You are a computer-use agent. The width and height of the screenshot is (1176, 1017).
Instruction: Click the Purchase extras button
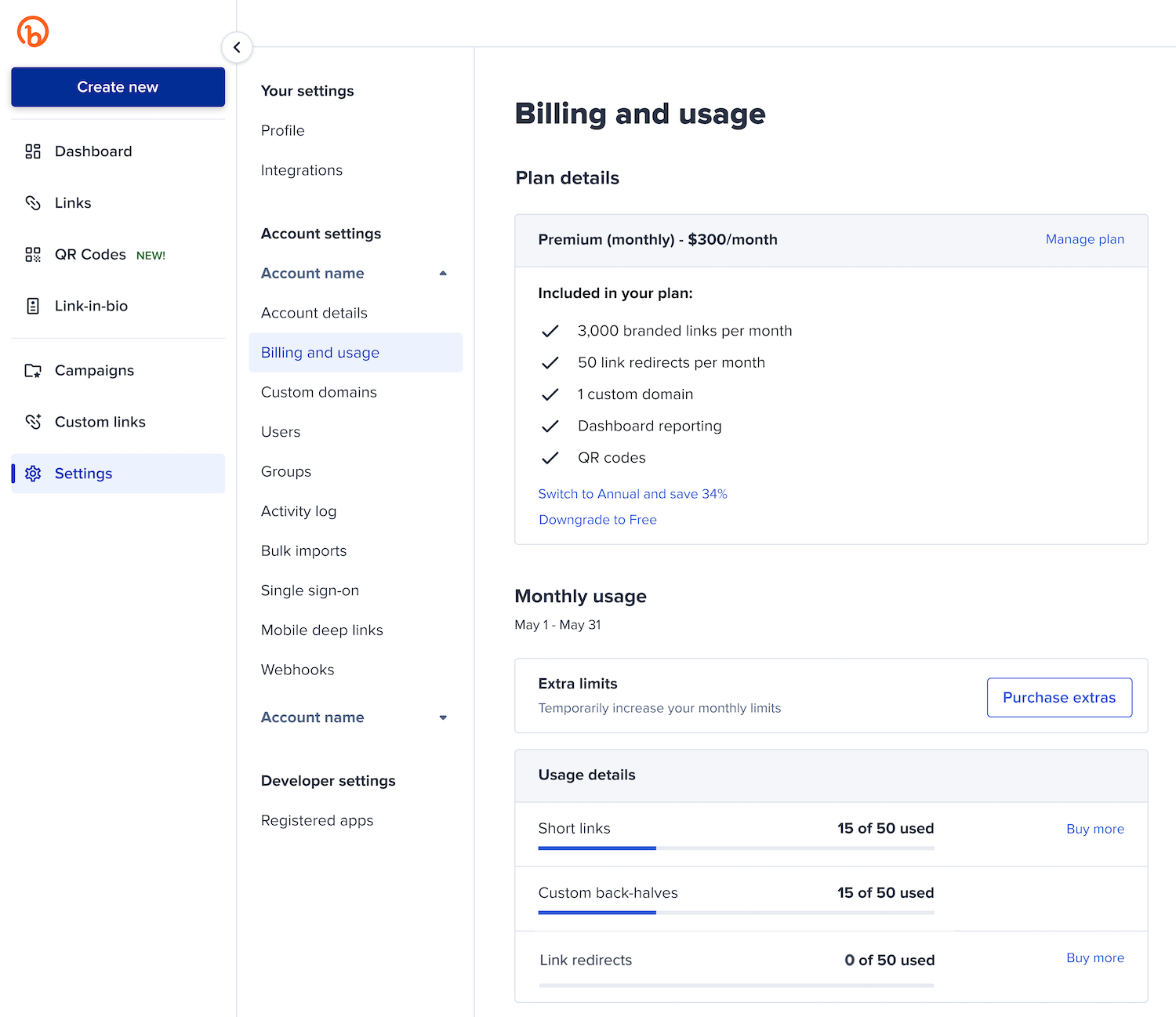(1060, 698)
